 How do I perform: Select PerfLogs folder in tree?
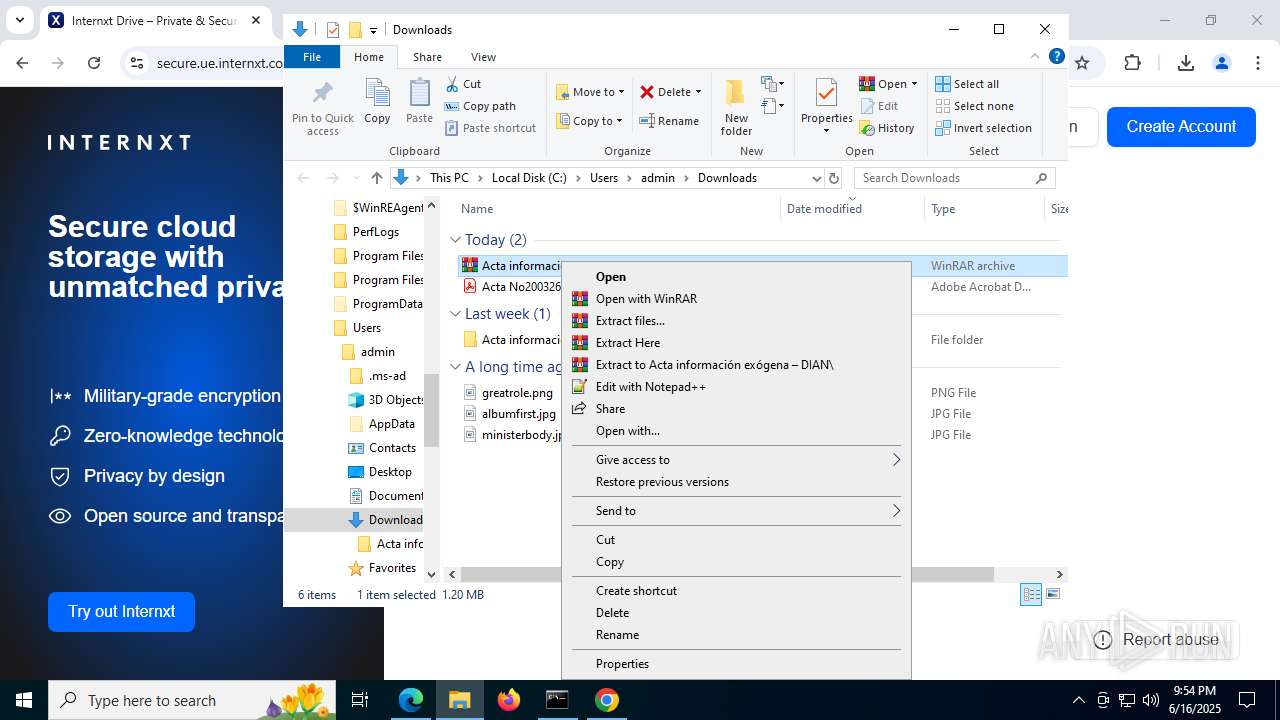376,232
